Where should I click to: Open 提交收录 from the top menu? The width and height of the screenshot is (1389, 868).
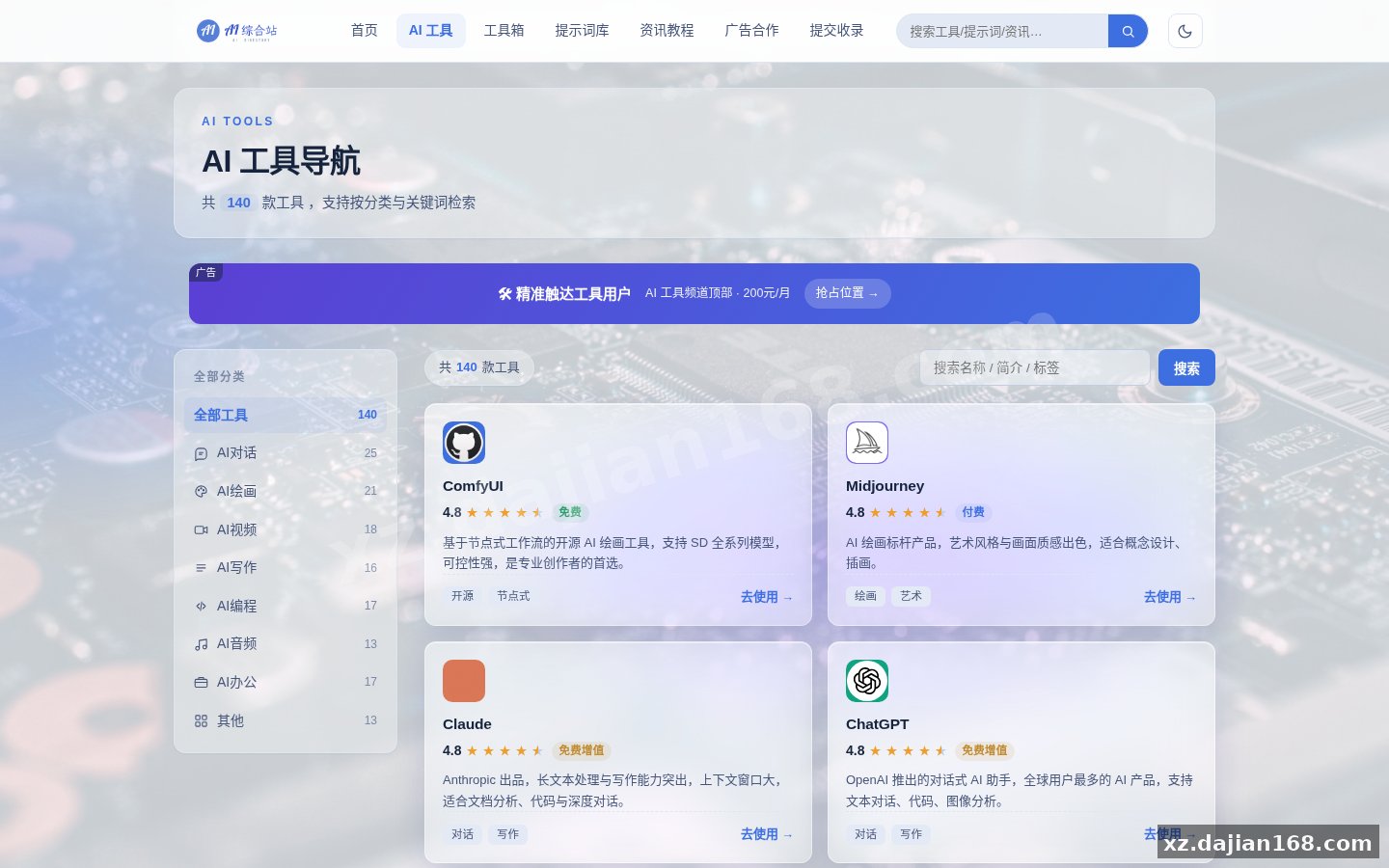(836, 31)
